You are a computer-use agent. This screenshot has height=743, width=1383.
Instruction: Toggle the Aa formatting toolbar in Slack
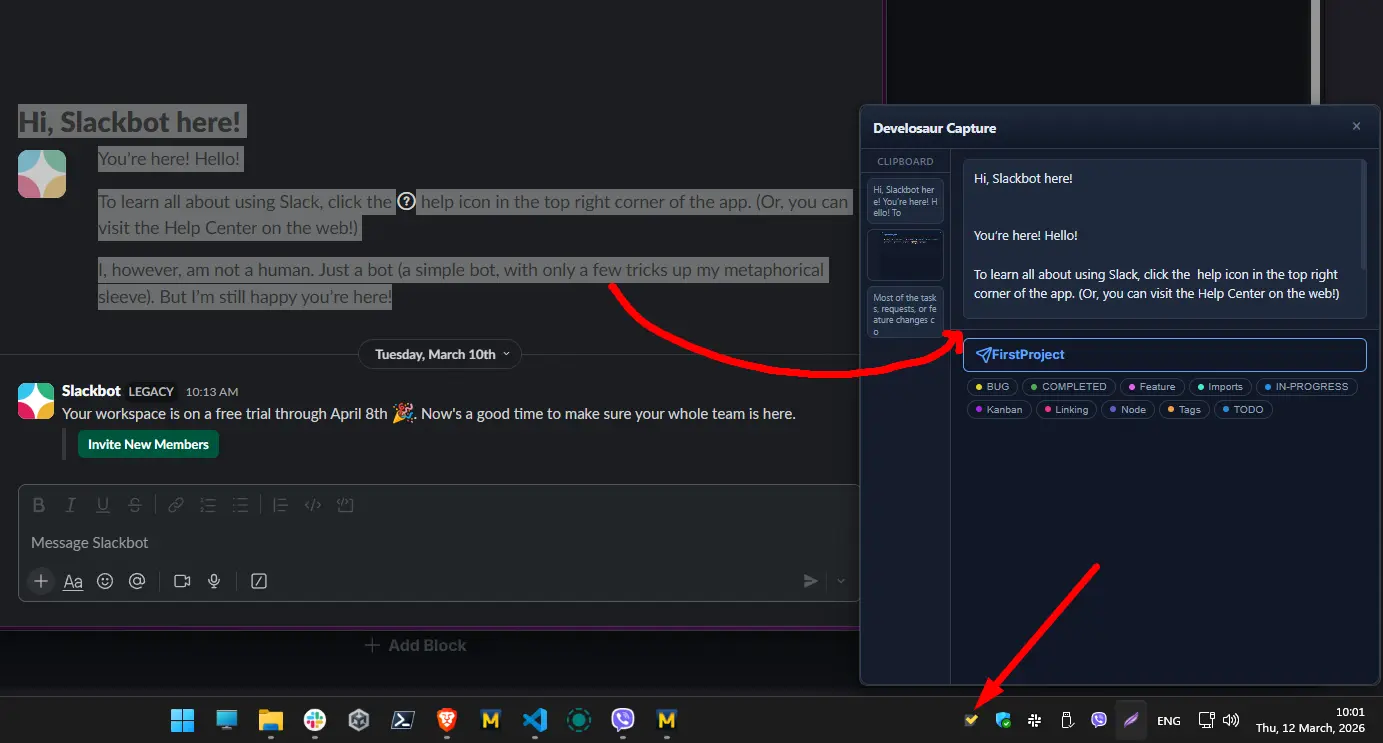click(73, 581)
